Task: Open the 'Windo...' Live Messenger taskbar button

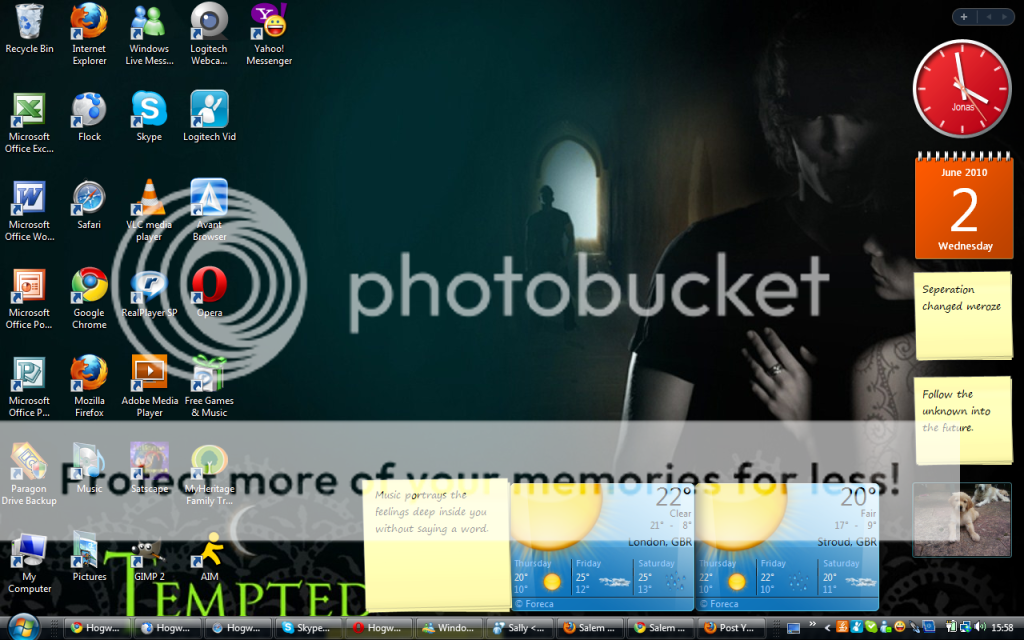Action: point(450,628)
